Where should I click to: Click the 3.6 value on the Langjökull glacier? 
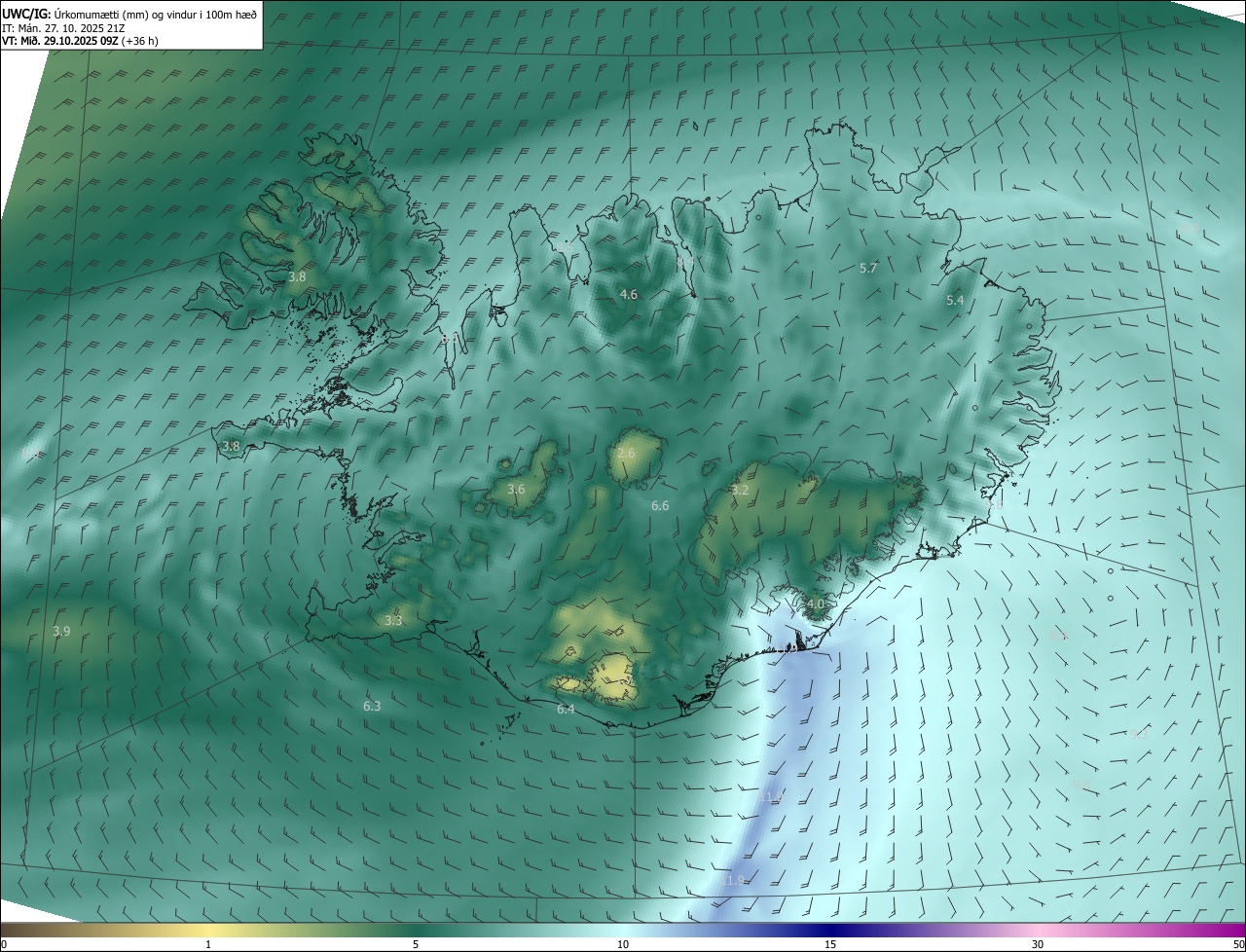pos(516,490)
